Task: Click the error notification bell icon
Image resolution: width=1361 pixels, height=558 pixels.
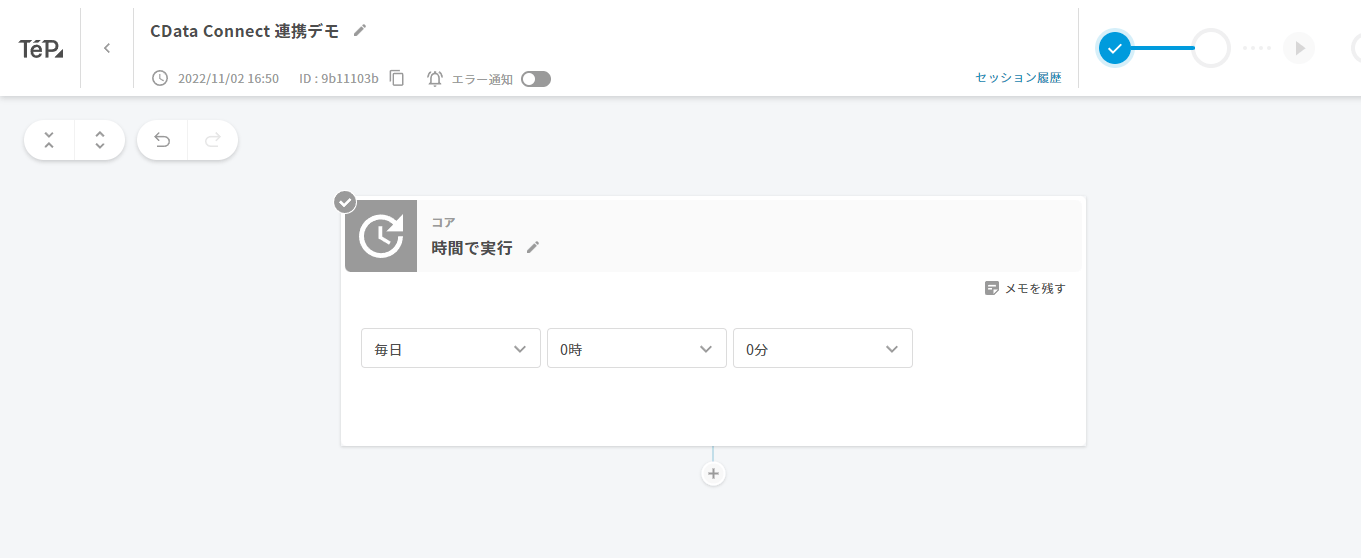Action: [435, 78]
